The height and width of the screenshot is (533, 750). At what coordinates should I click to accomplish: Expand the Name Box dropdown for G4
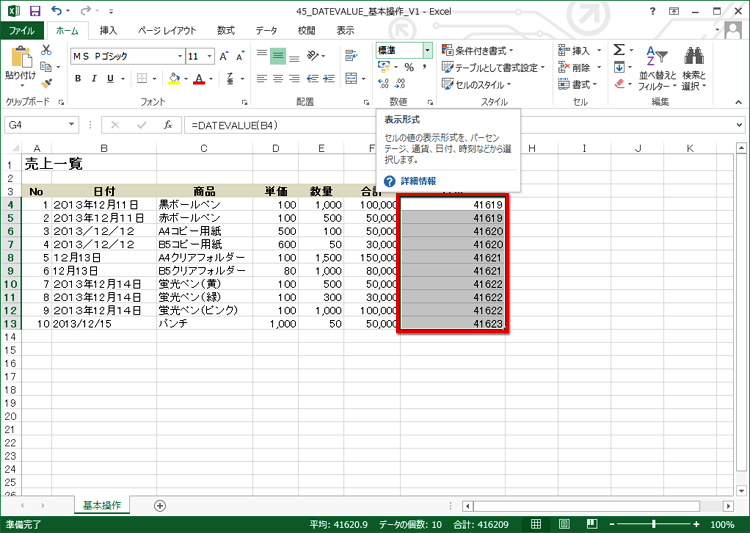[71, 125]
